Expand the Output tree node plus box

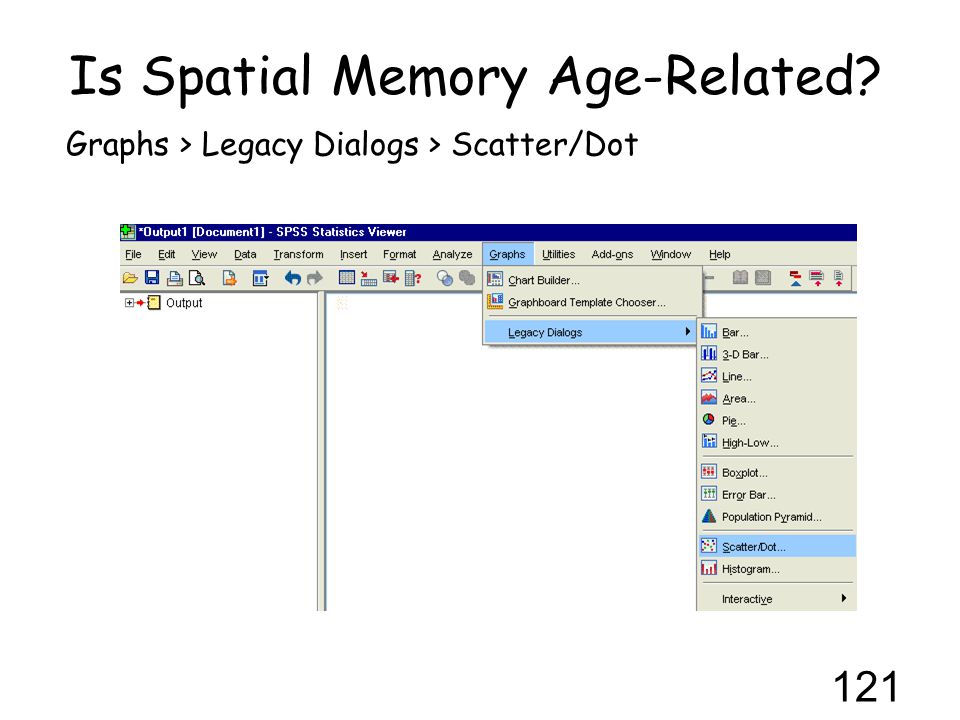tap(129, 302)
